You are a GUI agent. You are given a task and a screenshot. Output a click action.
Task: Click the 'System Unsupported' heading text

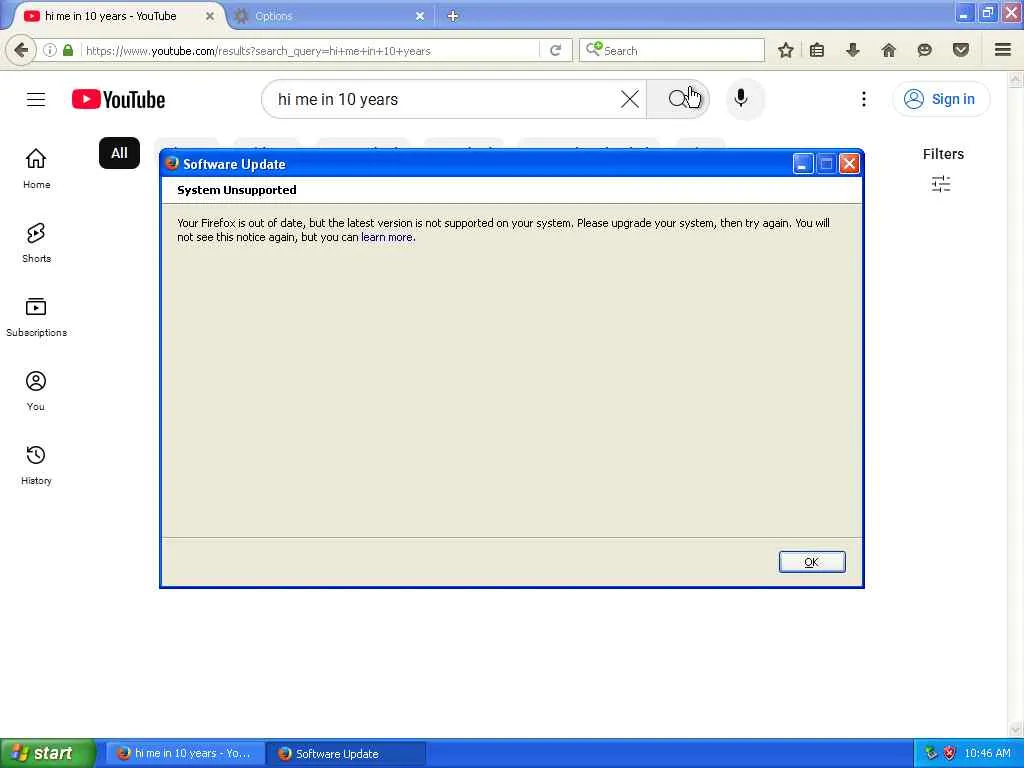point(236,190)
